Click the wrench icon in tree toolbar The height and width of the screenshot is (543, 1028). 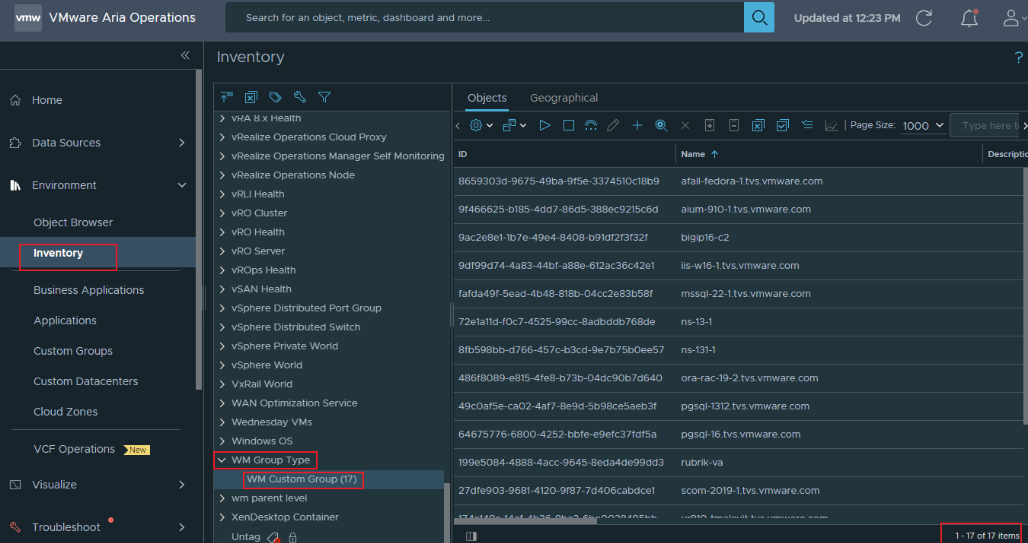coord(300,97)
